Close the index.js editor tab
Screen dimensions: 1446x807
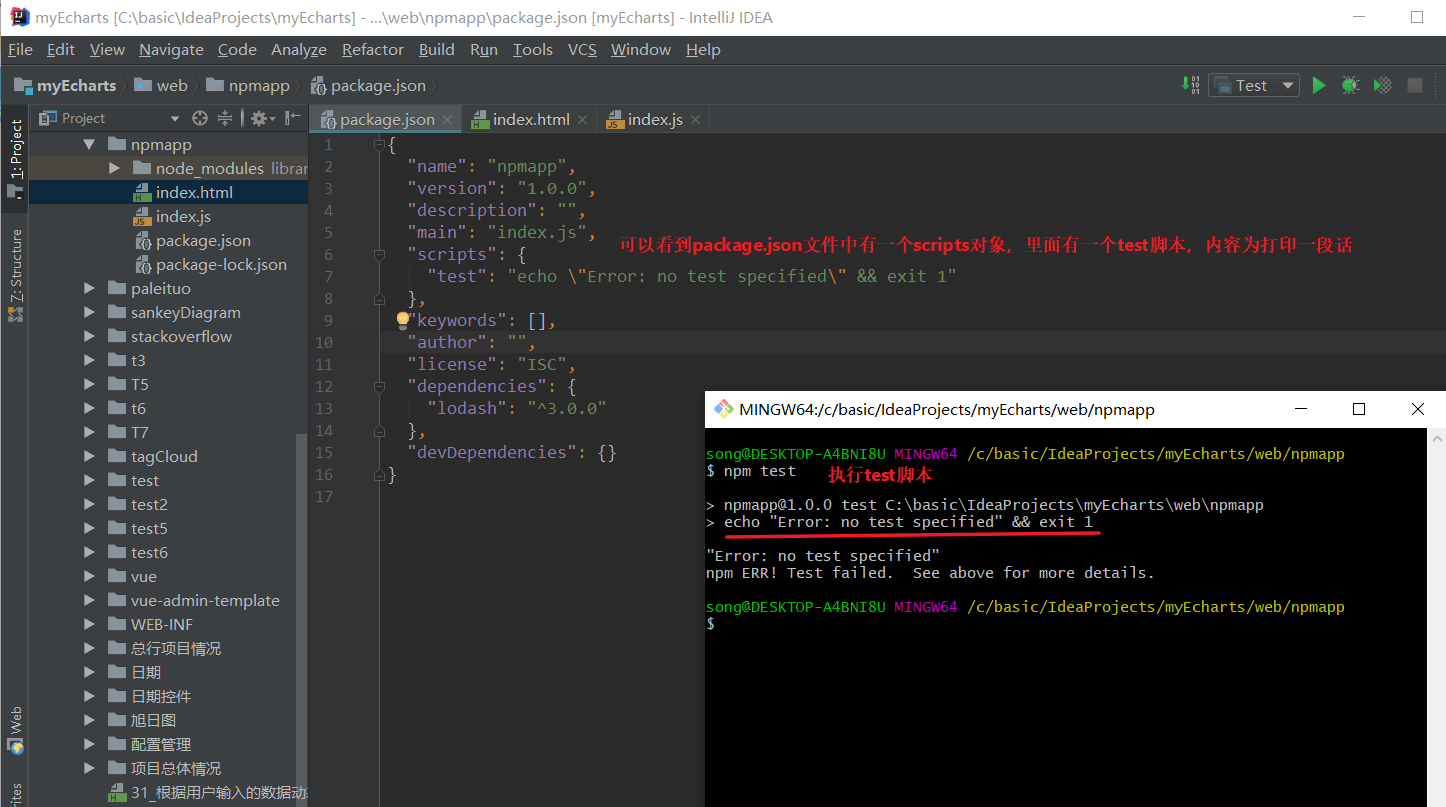pyautogui.click(x=695, y=120)
